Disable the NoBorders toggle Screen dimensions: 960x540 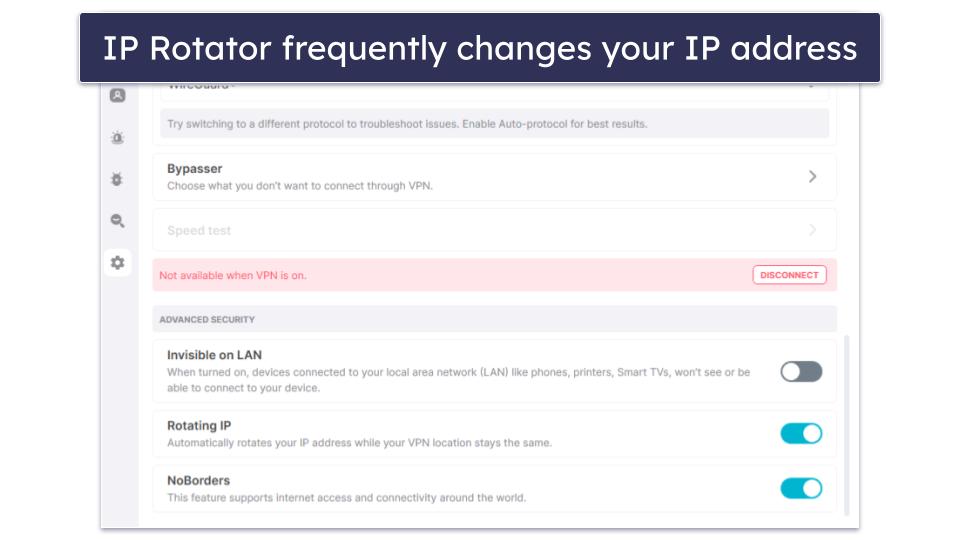[x=801, y=489]
